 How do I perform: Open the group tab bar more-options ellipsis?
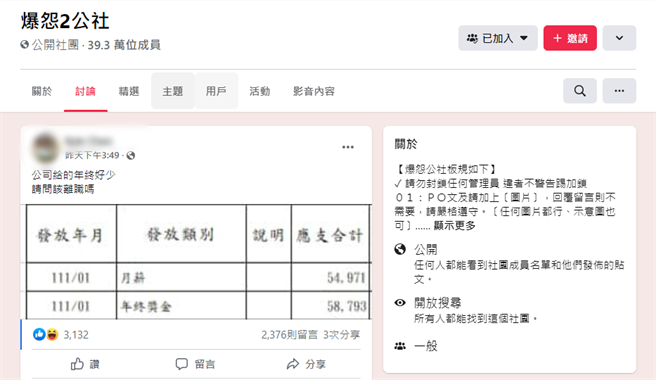(x=619, y=90)
